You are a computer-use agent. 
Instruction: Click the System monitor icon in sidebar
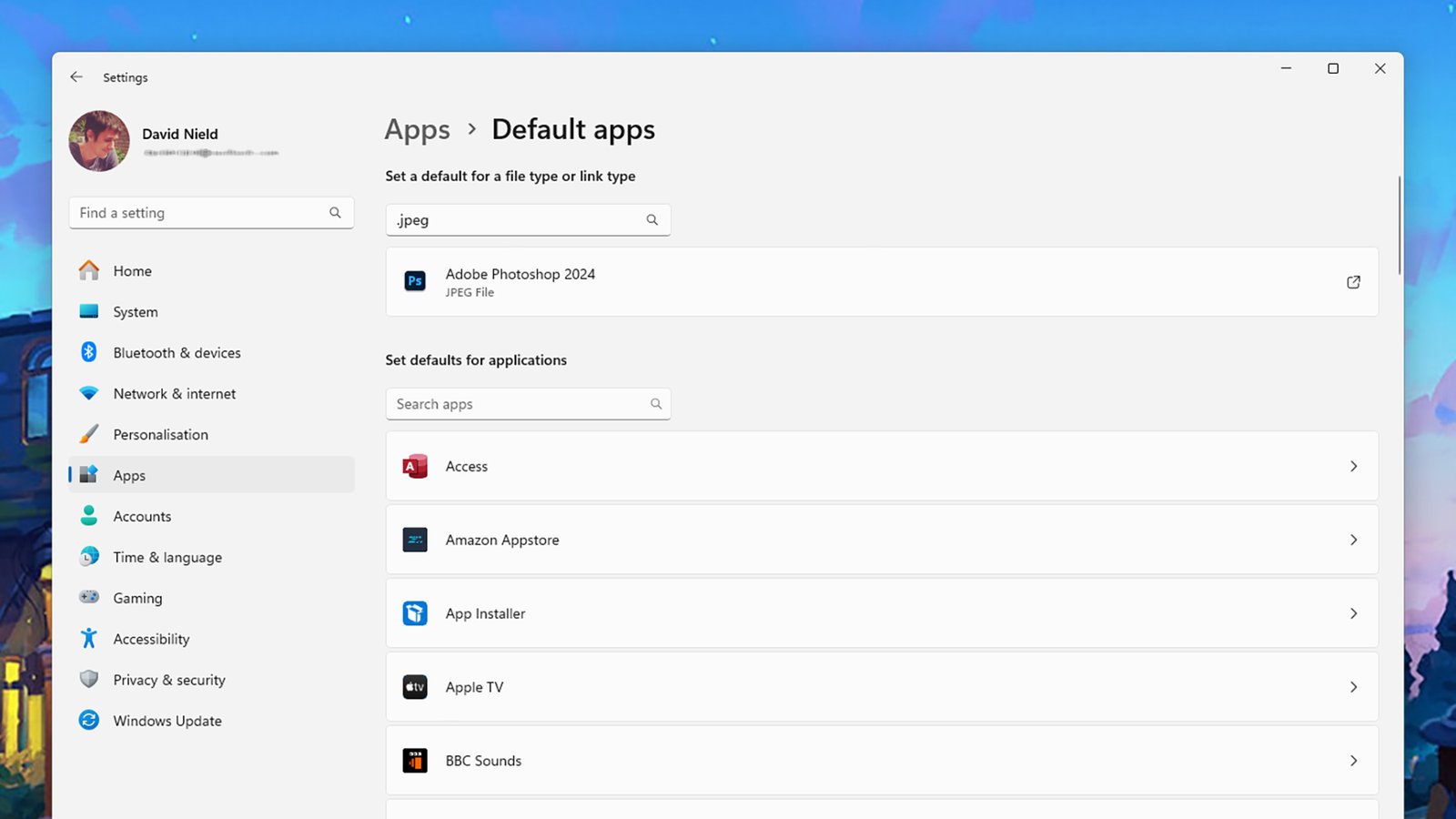click(89, 311)
